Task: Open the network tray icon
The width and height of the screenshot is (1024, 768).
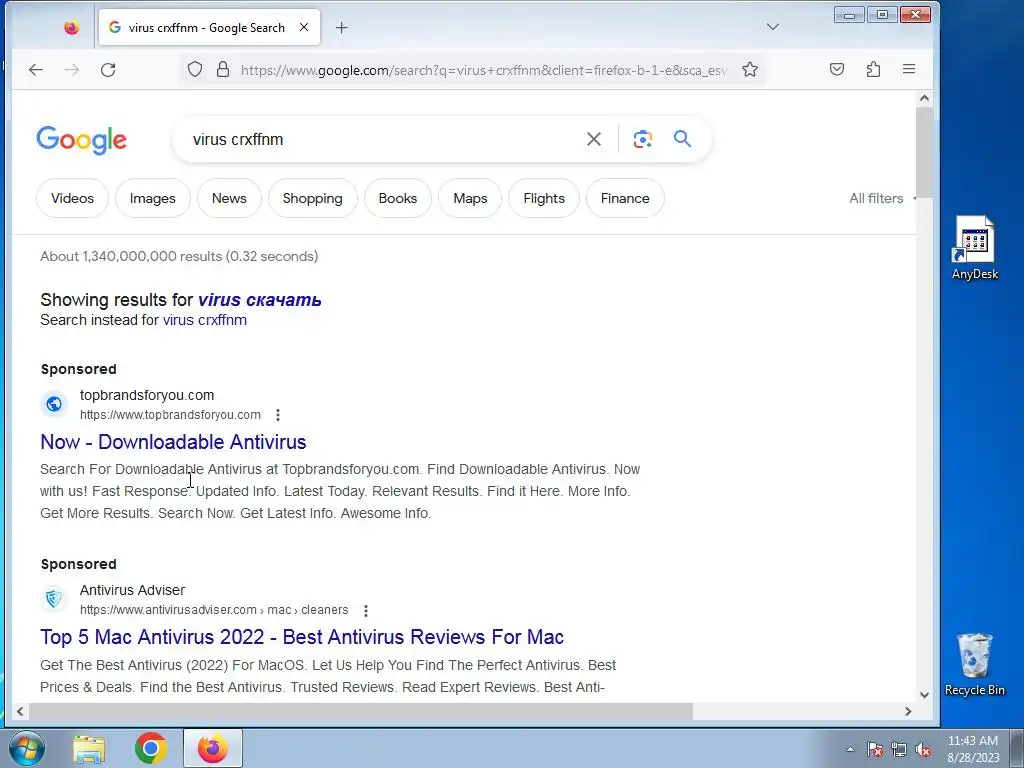Action: (x=899, y=749)
